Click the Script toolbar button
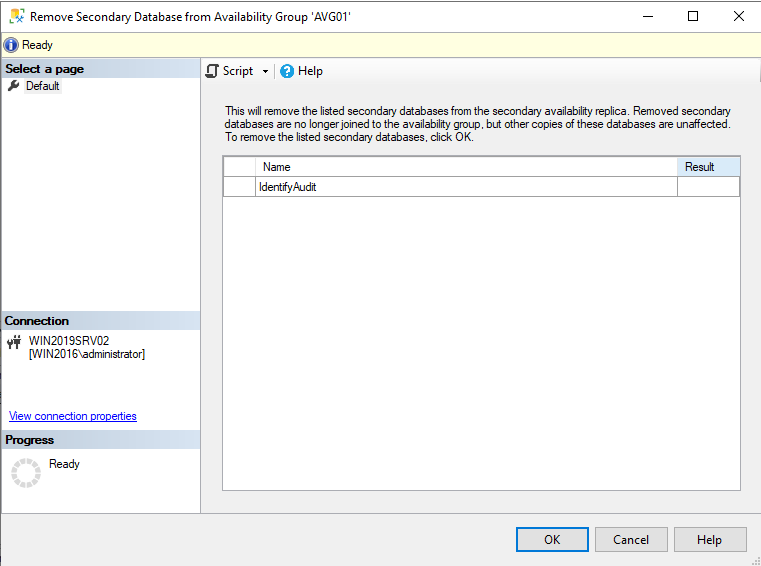761x566 pixels. pyautogui.click(x=229, y=71)
